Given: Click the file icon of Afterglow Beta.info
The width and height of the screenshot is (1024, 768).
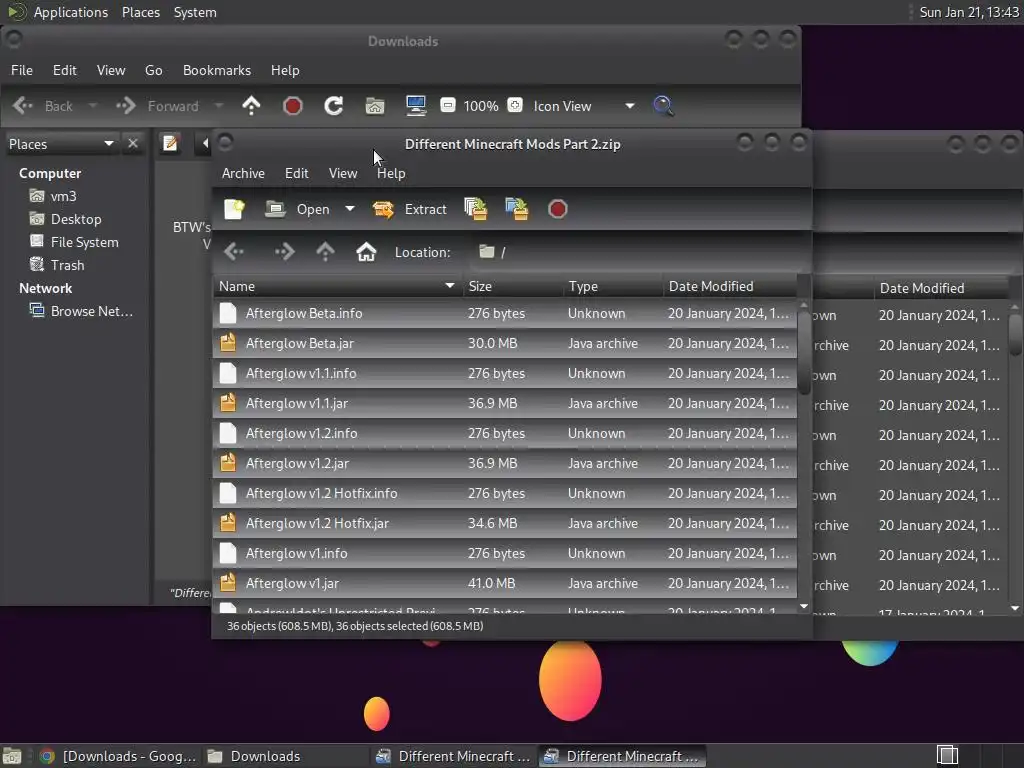Looking at the screenshot, I should pos(228,313).
